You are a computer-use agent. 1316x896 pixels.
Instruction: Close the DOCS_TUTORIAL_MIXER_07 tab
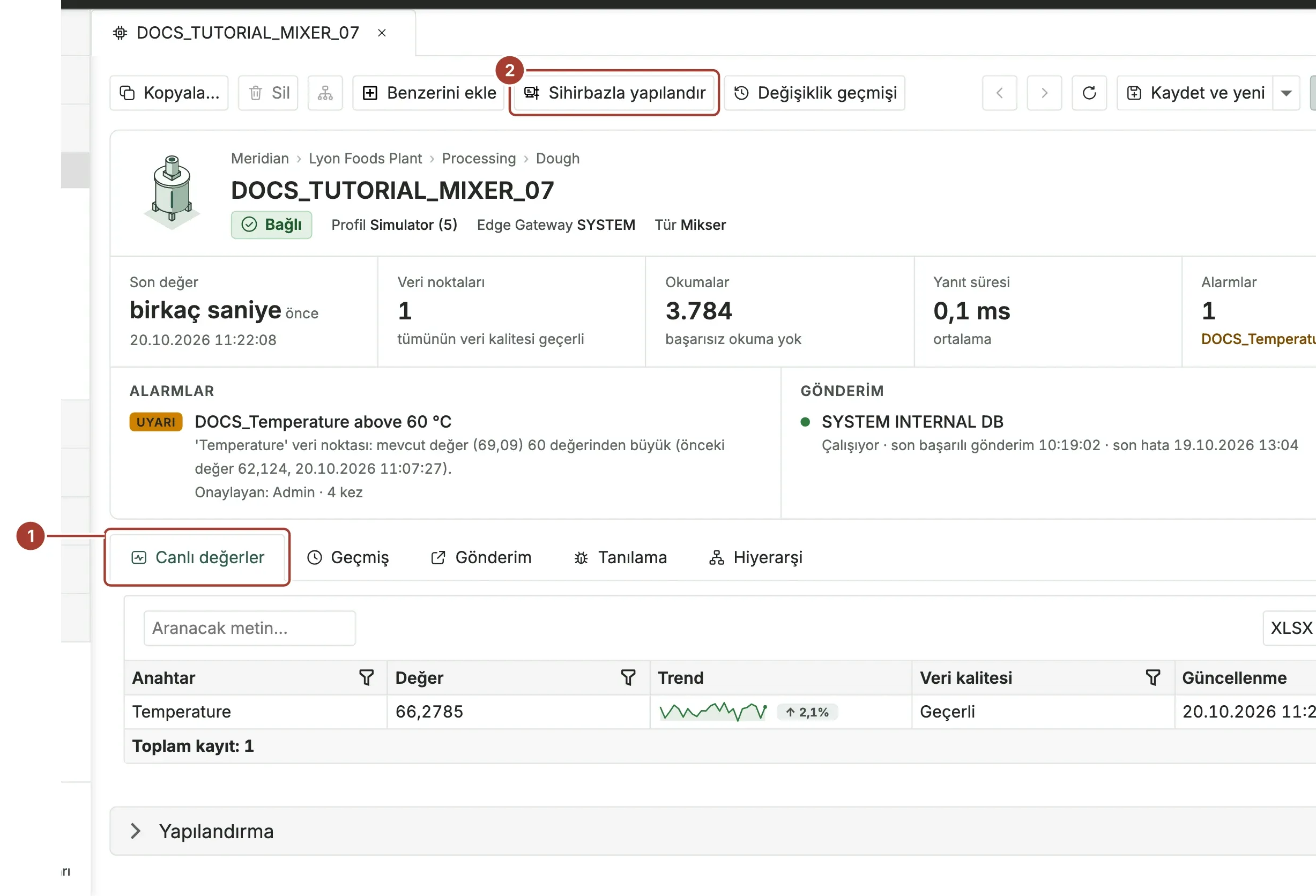coord(382,33)
